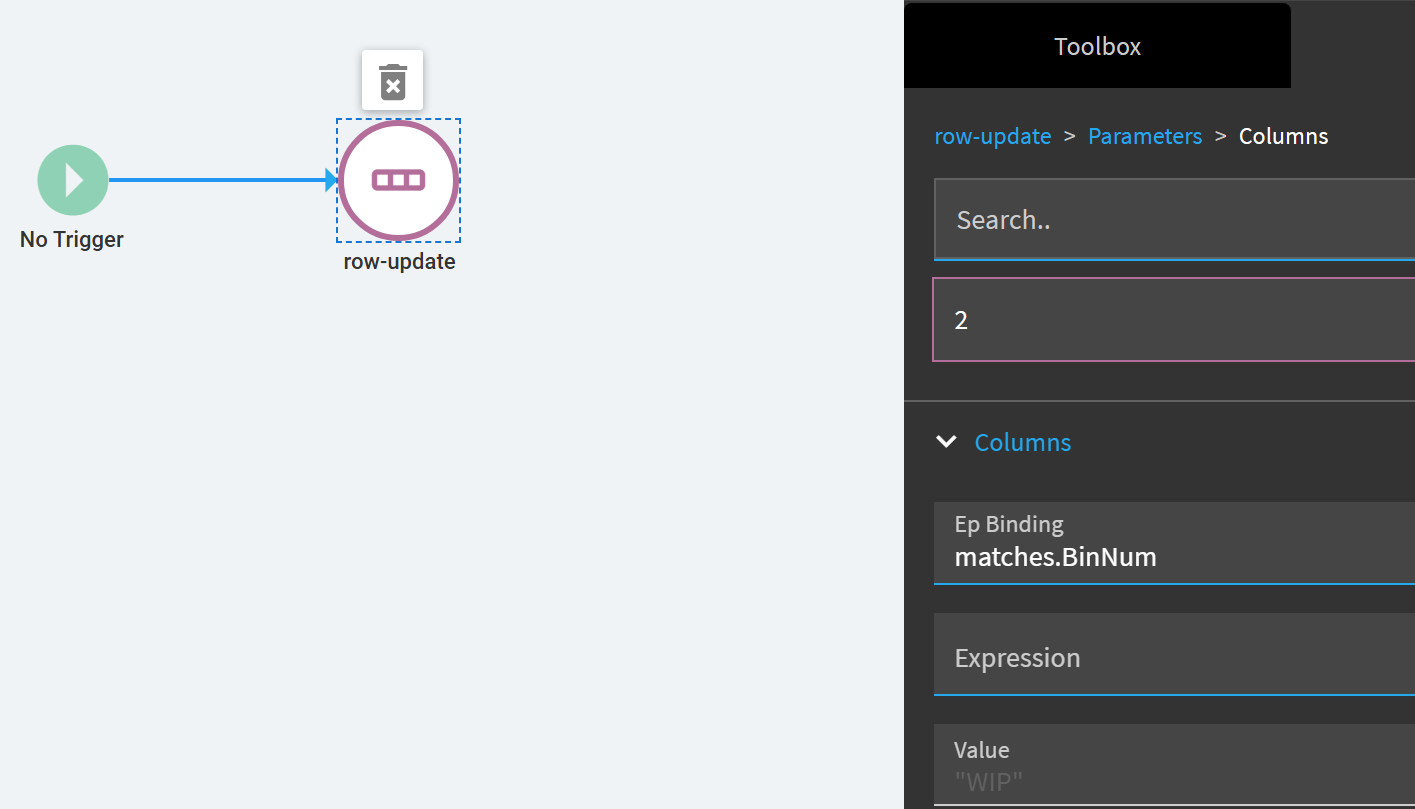1415x809 pixels.
Task: Click the Columns section heading
Action: (1023, 442)
